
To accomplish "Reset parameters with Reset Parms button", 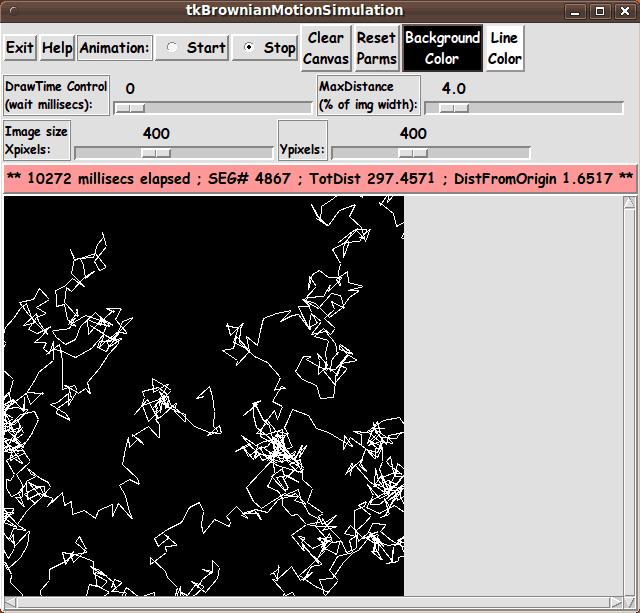I will click(376, 48).
